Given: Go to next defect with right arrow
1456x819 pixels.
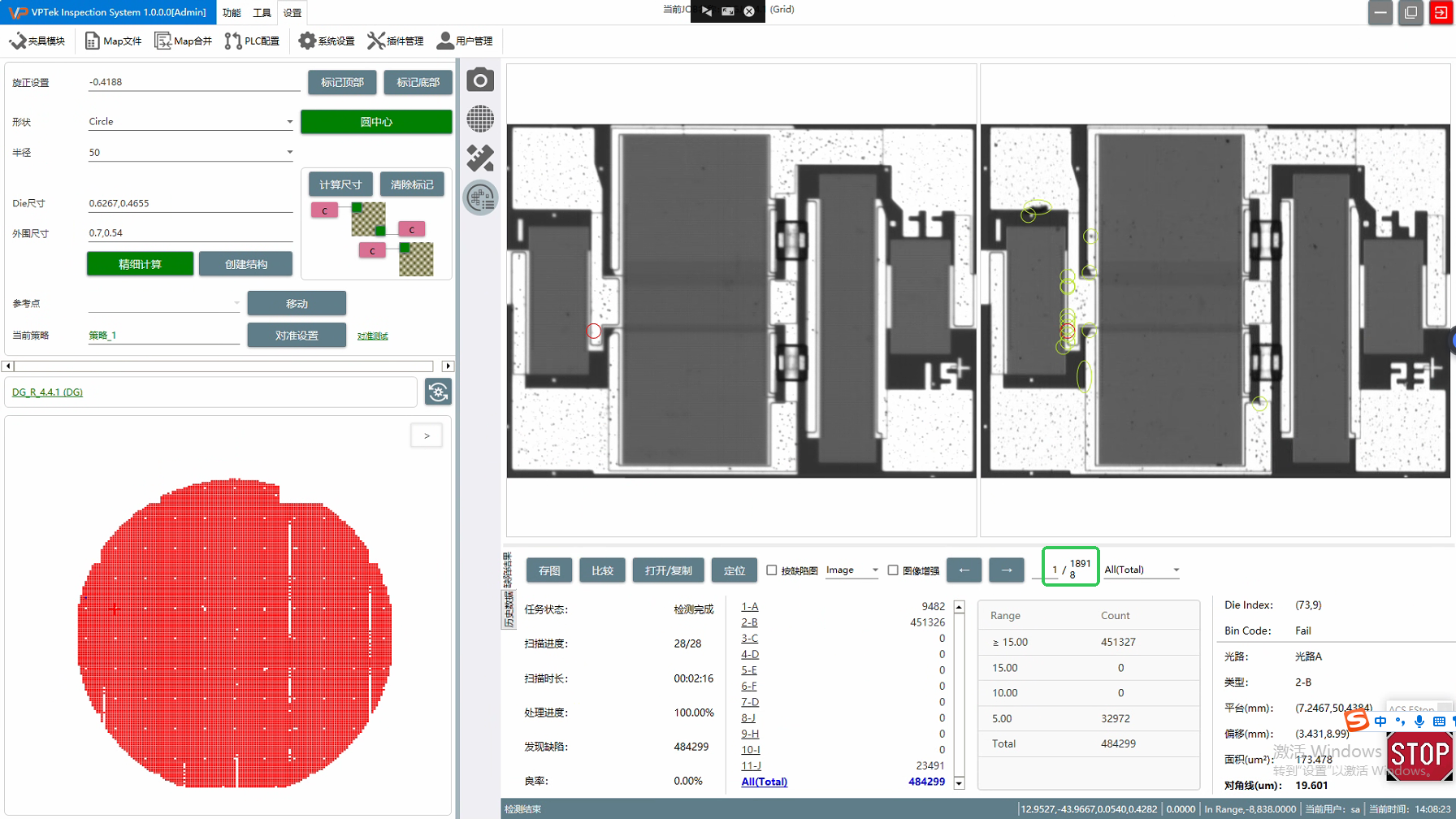Looking at the screenshot, I should pyautogui.click(x=1007, y=570).
